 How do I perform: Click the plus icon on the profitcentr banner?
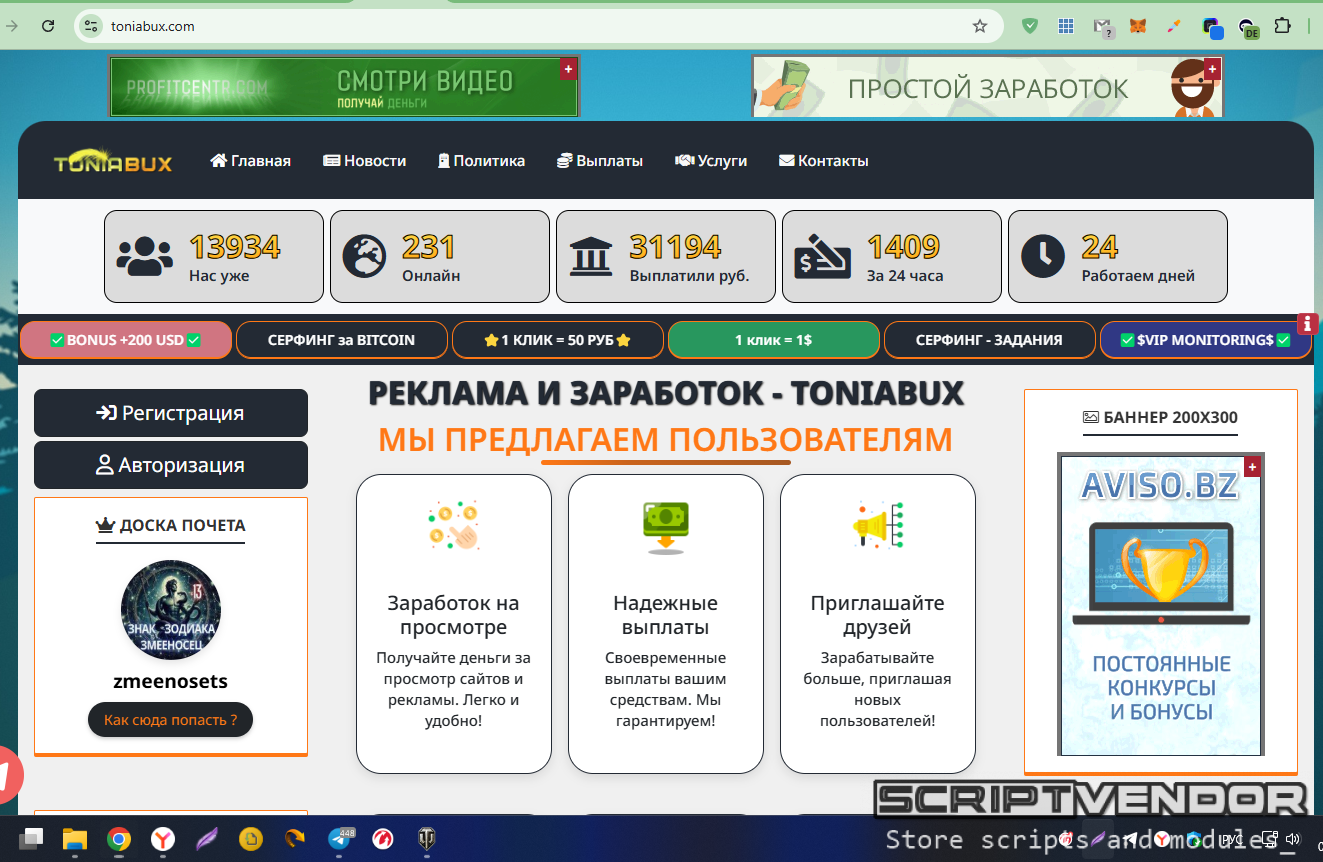click(x=568, y=69)
